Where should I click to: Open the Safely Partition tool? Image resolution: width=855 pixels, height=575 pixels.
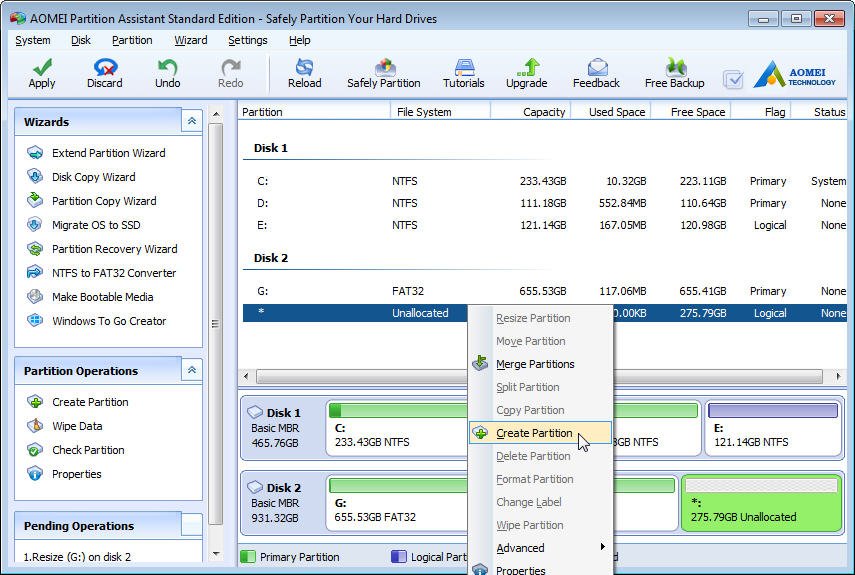pos(384,73)
